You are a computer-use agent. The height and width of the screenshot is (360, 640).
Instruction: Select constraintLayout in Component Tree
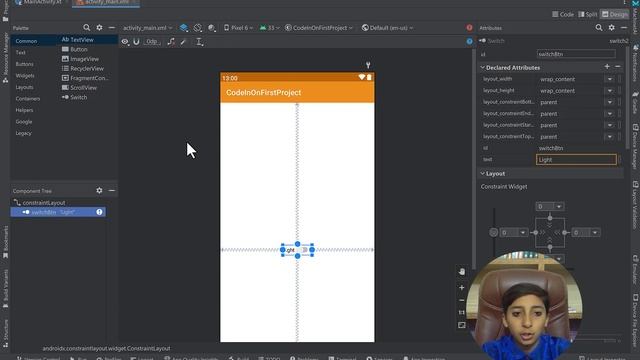tap(39, 202)
